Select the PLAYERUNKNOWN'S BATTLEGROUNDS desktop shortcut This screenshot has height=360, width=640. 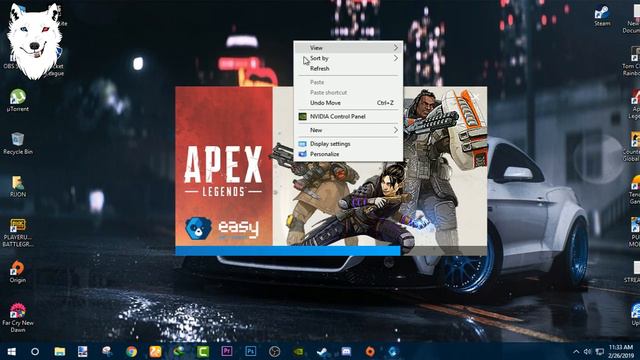(18, 232)
